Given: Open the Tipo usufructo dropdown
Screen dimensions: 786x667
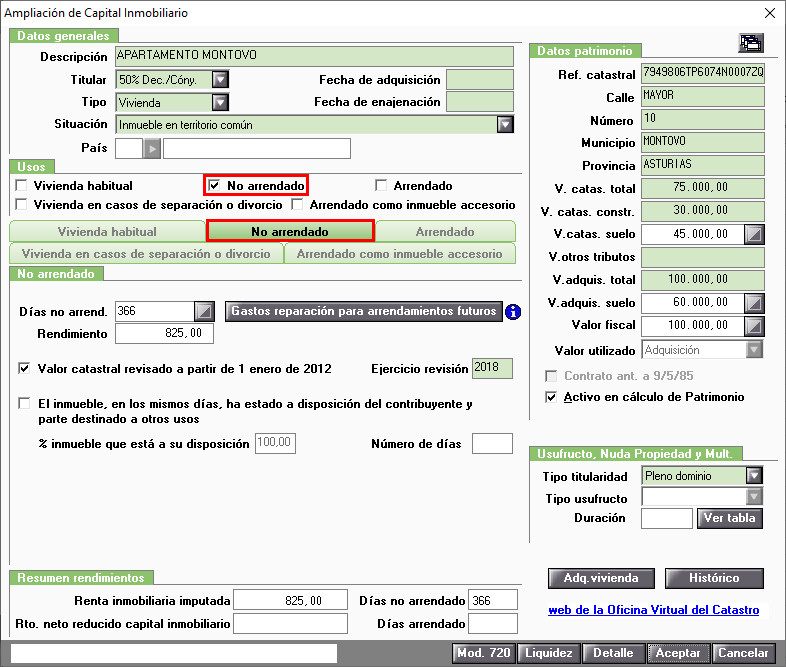Looking at the screenshot, I should [x=754, y=497].
